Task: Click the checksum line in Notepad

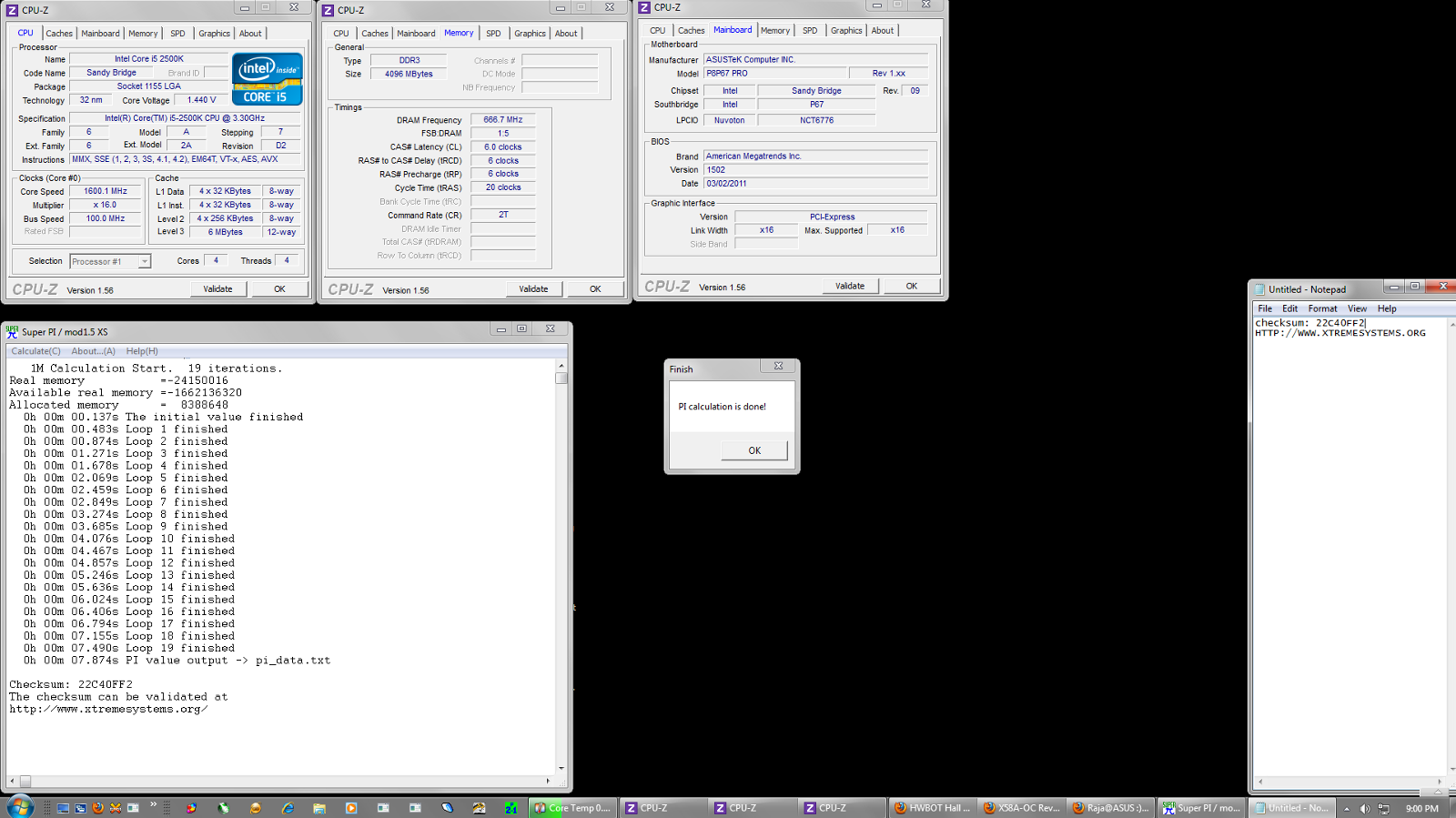Action: coord(1310,323)
